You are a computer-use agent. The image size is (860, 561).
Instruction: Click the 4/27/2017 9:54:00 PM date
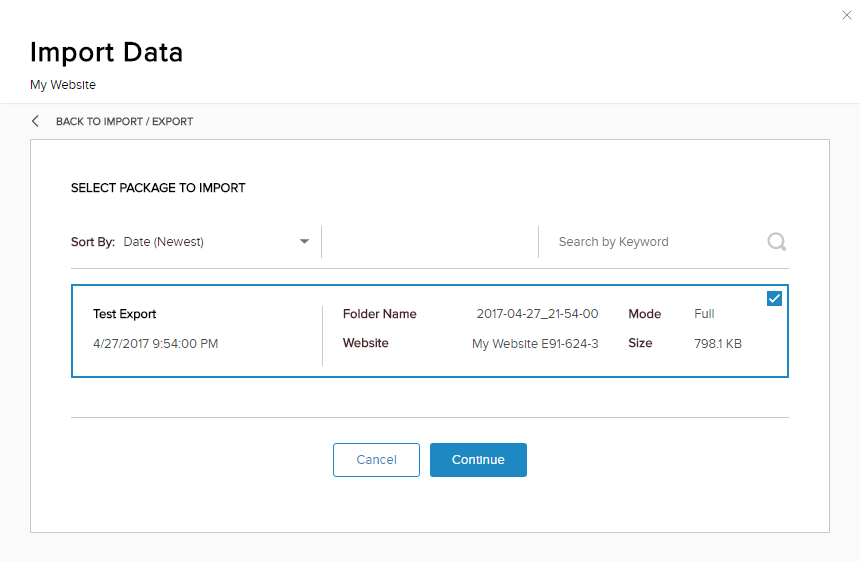(x=156, y=344)
